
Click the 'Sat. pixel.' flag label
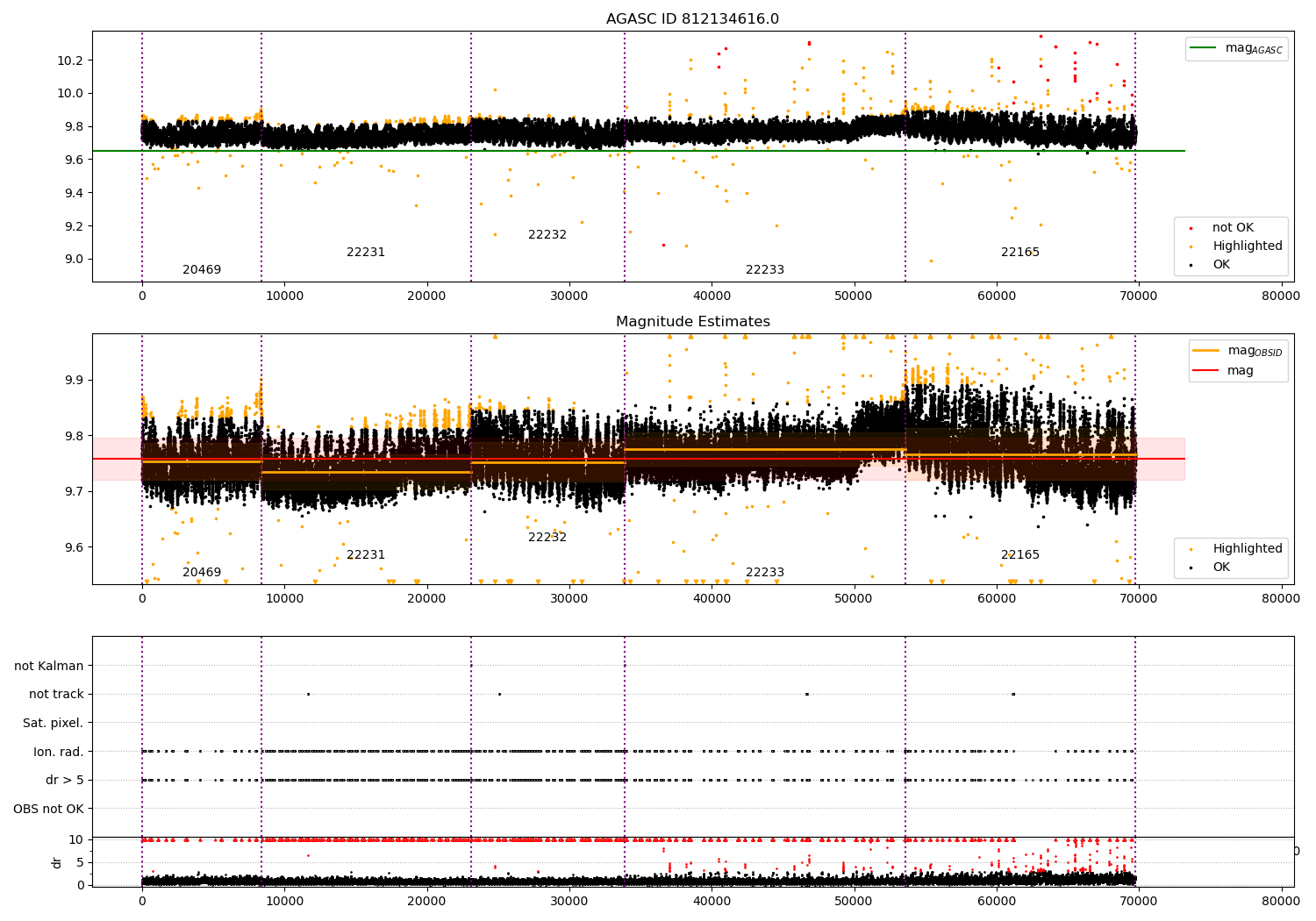point(54,724)
